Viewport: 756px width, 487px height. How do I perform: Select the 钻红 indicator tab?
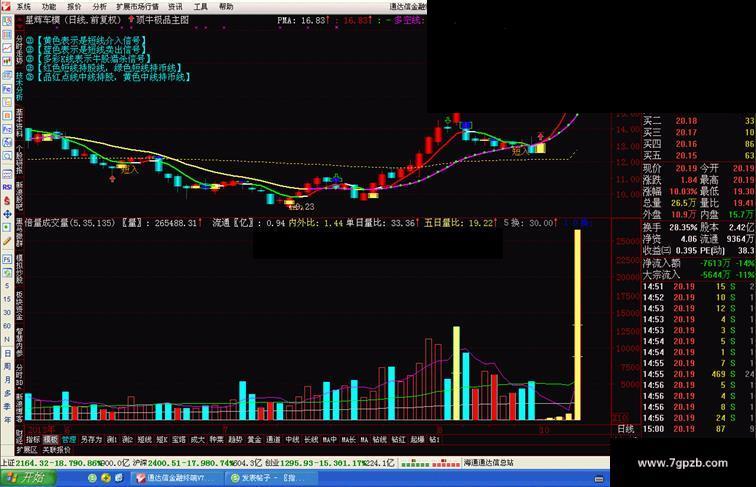(398, 440)
